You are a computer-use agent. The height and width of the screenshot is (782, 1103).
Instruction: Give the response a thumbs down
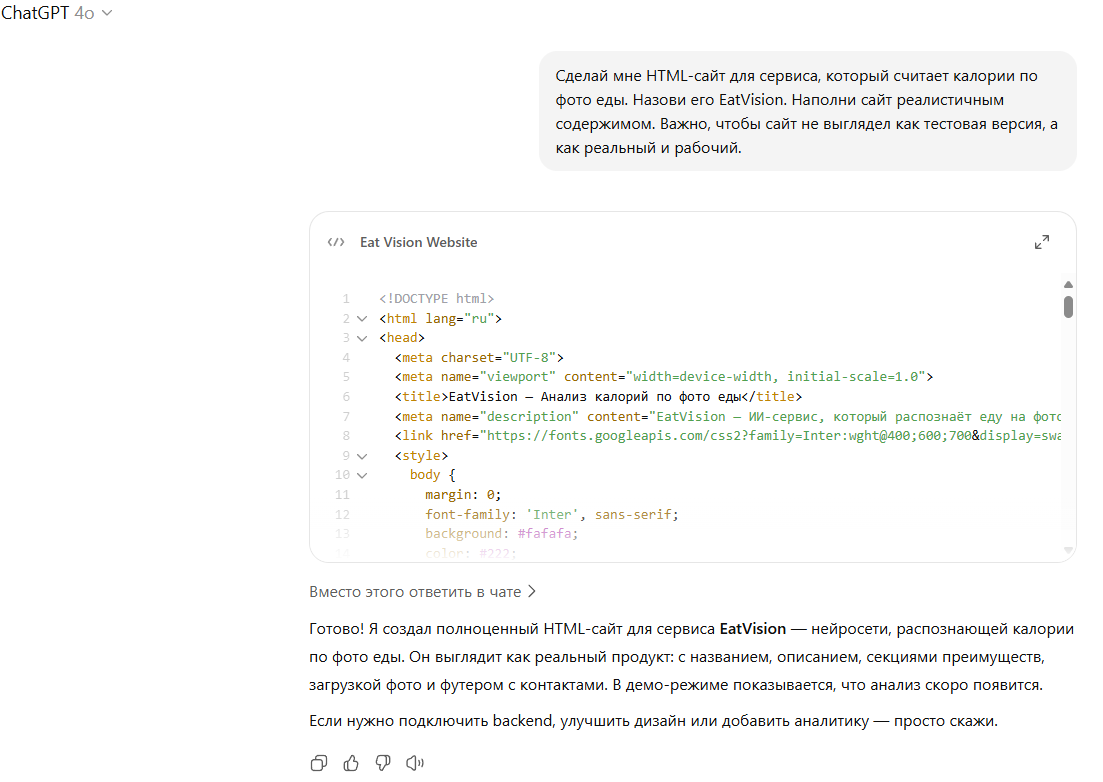(383, 763)
